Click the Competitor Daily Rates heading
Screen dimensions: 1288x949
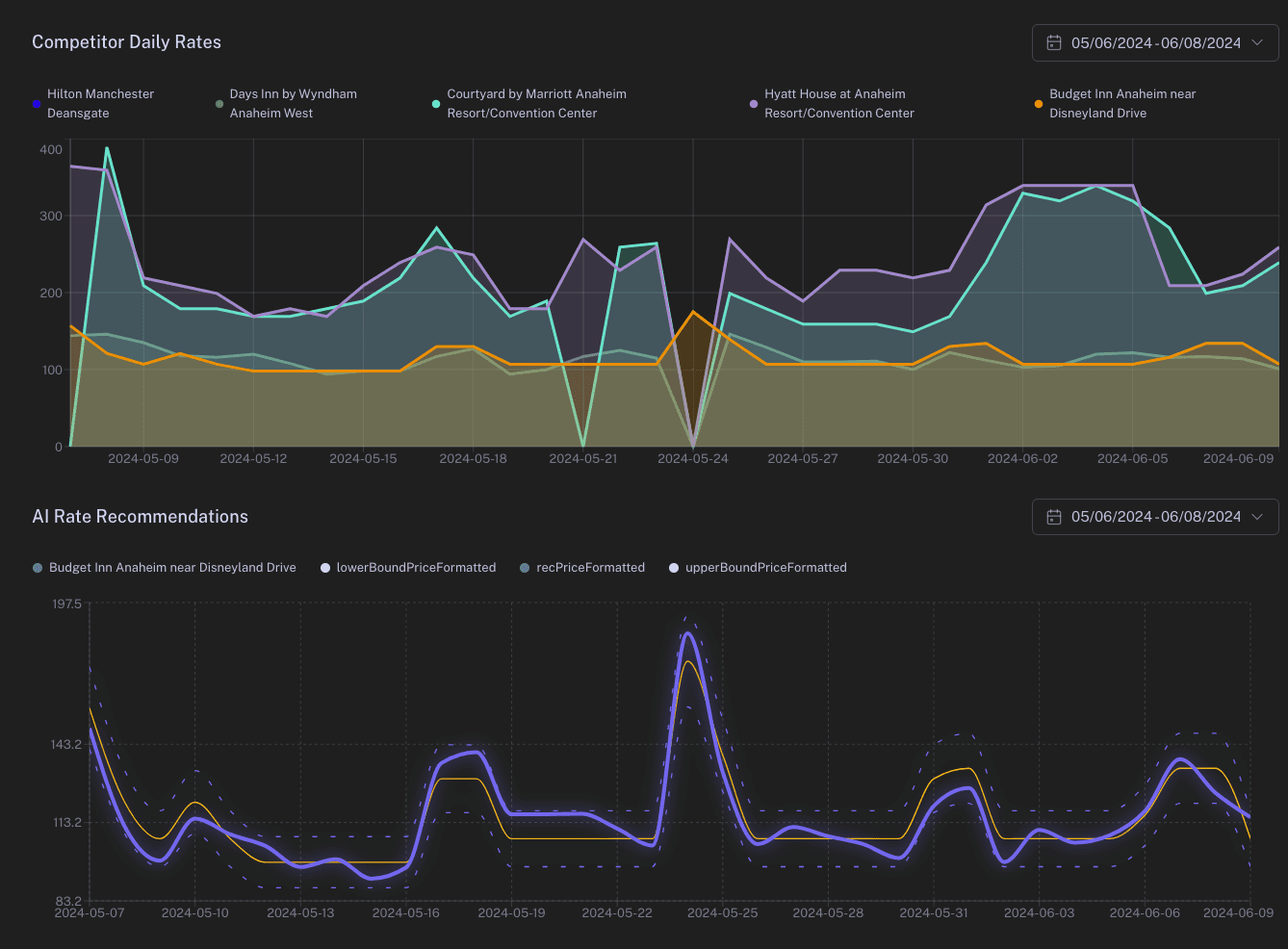click(x=126, y=42)
